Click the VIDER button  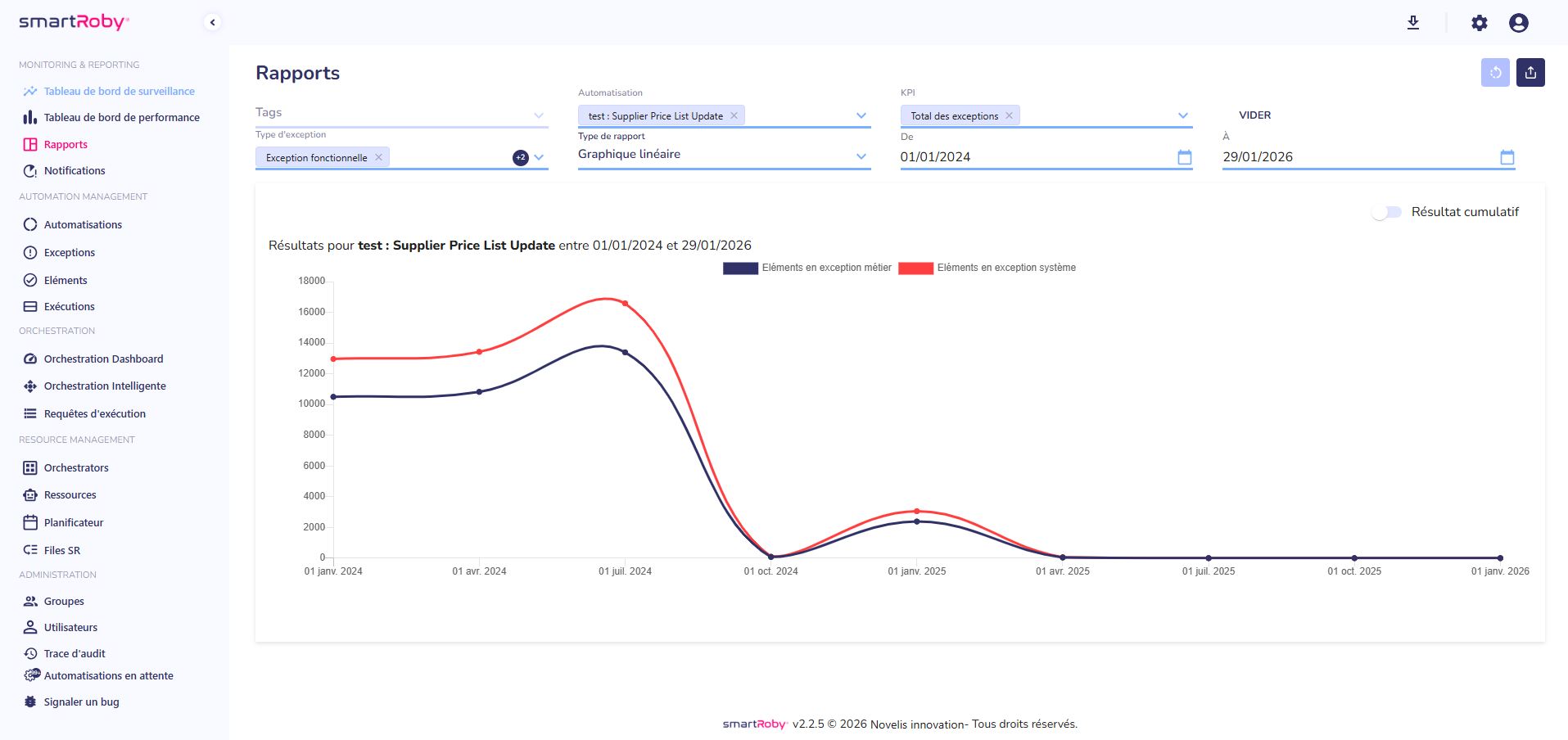tap(1254, 115)
